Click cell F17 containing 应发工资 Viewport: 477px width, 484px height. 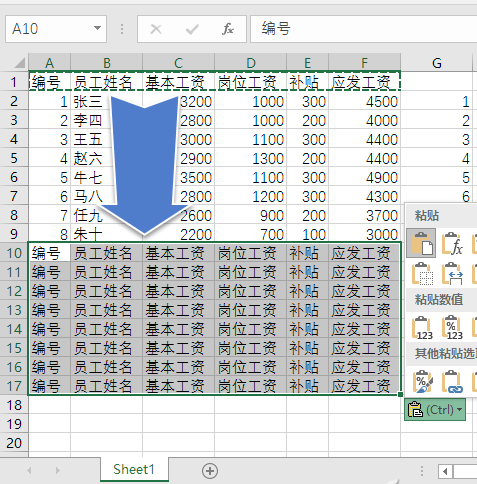point(365,386)
